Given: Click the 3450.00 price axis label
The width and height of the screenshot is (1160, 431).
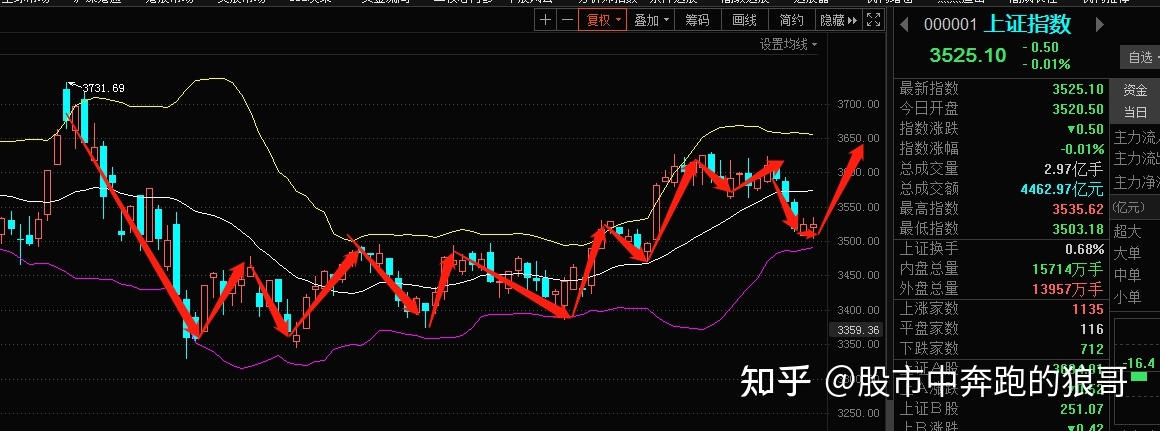Looking at the screenshot, I should tap(858, 275).
